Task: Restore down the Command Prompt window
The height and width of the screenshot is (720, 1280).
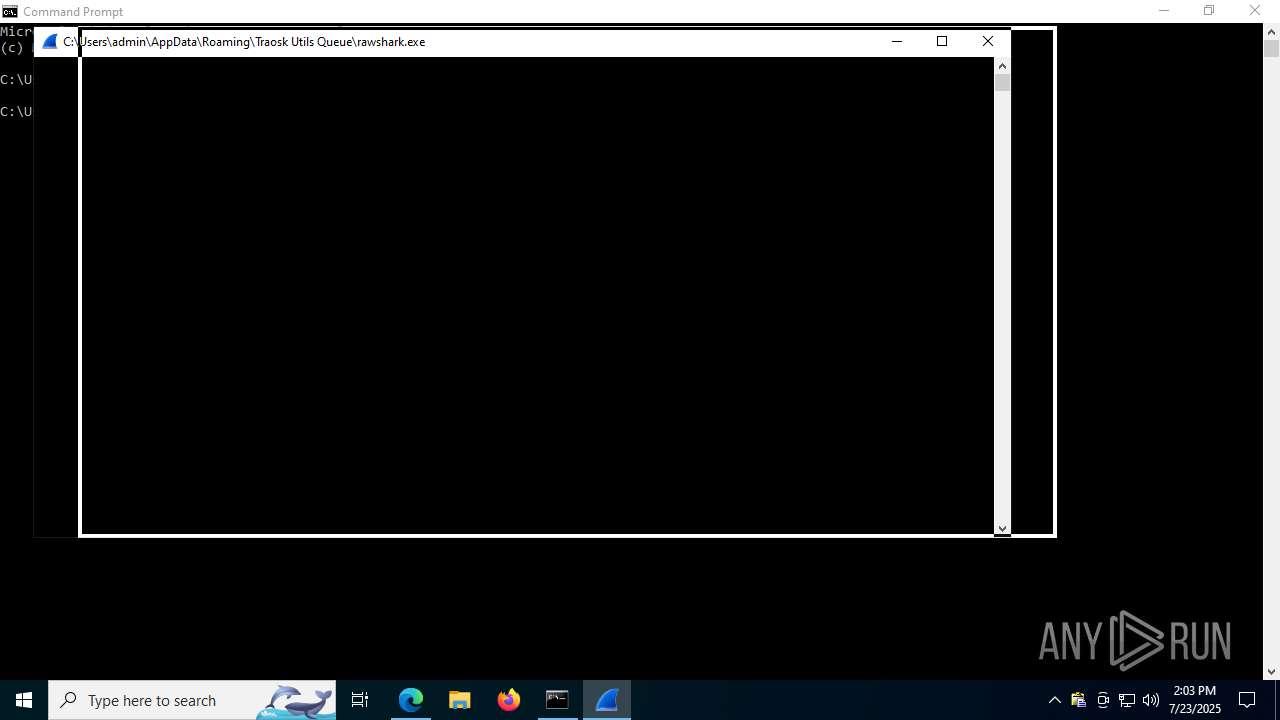Action: (1209, 11)
